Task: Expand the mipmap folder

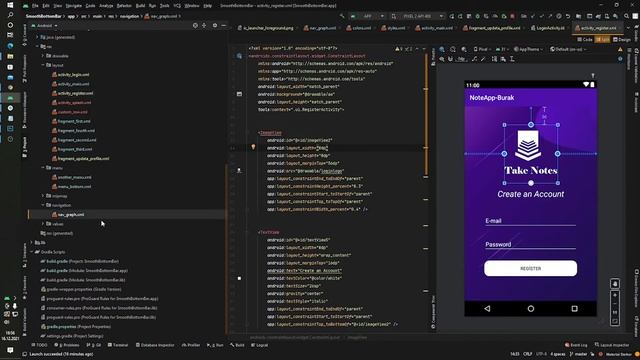Action: click(43, 196)
